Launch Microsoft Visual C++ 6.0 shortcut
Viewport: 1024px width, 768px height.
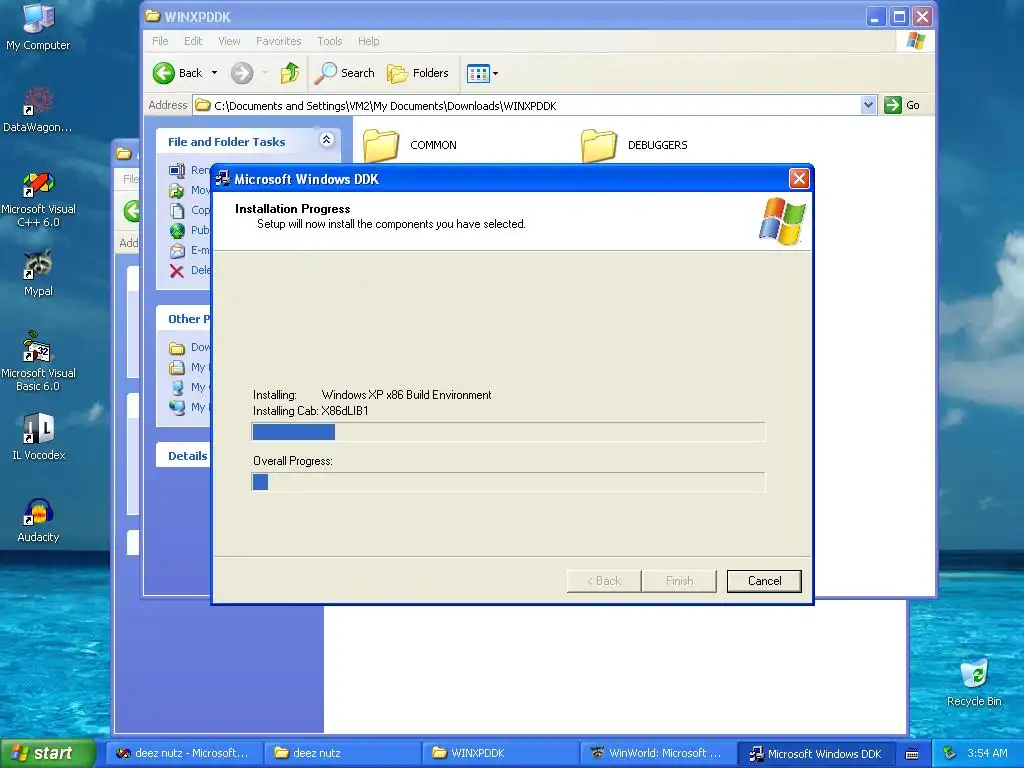[x=38, y=199]
